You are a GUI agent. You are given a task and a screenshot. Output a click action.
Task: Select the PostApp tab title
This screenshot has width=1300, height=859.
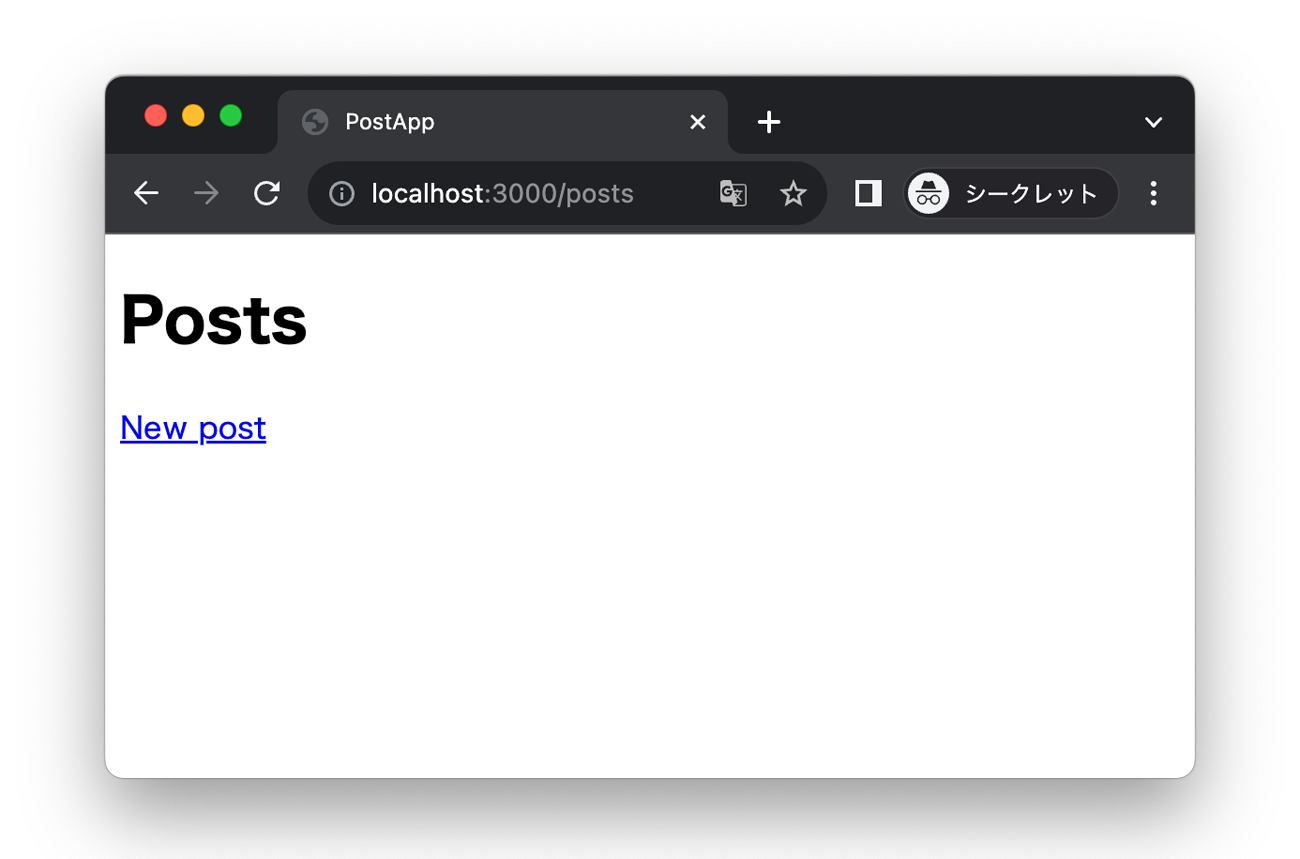pos(390,122)
